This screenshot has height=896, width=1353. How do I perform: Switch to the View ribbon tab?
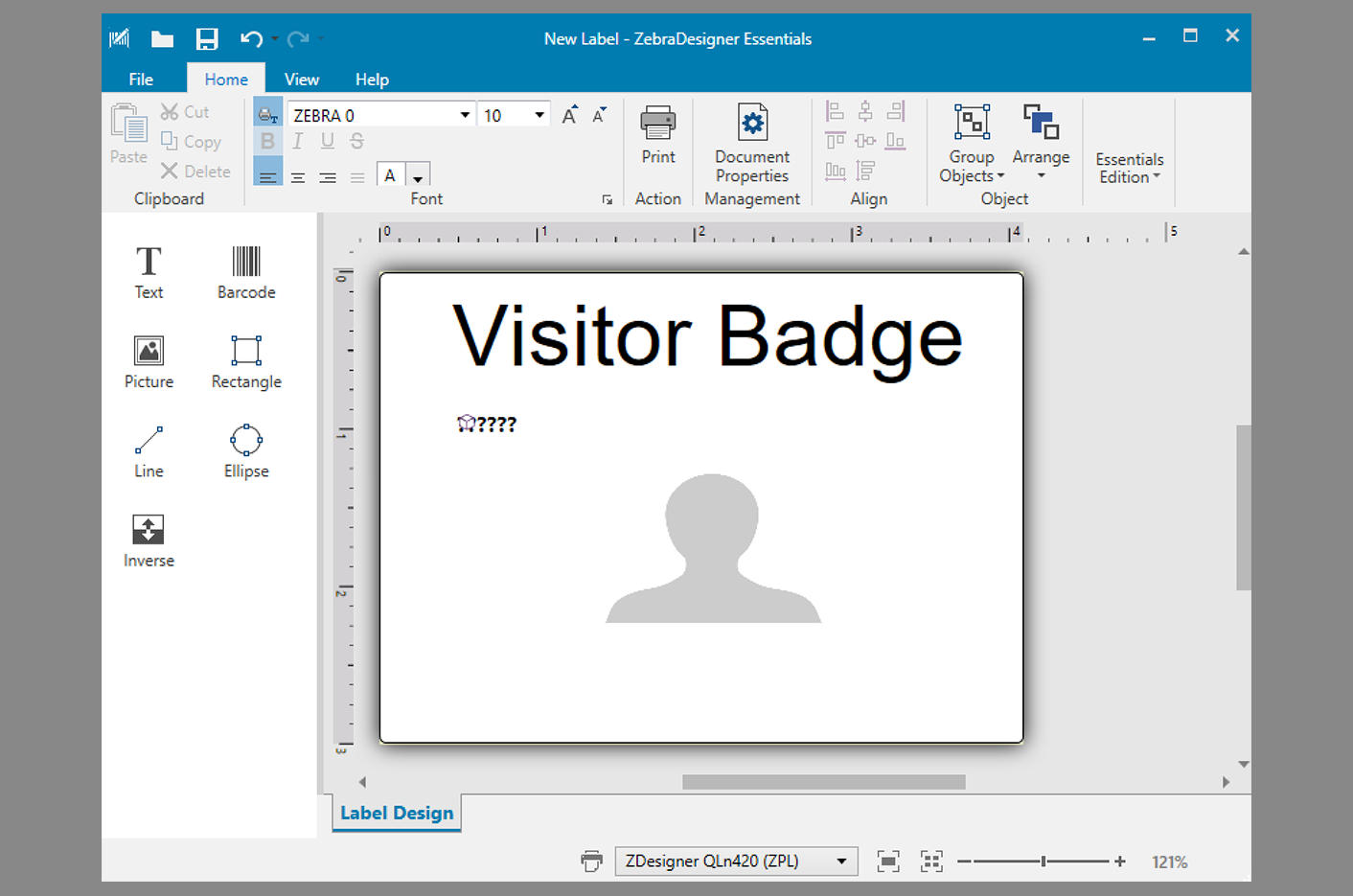tap(301, 79)
